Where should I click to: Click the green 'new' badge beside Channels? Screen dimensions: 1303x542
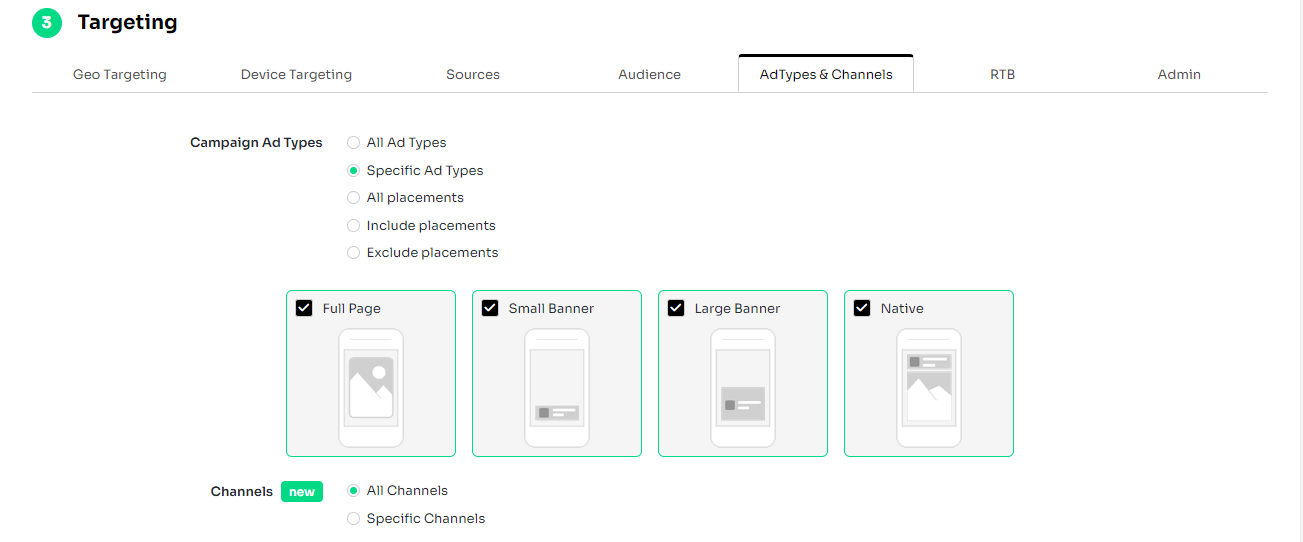click(302, 491)
